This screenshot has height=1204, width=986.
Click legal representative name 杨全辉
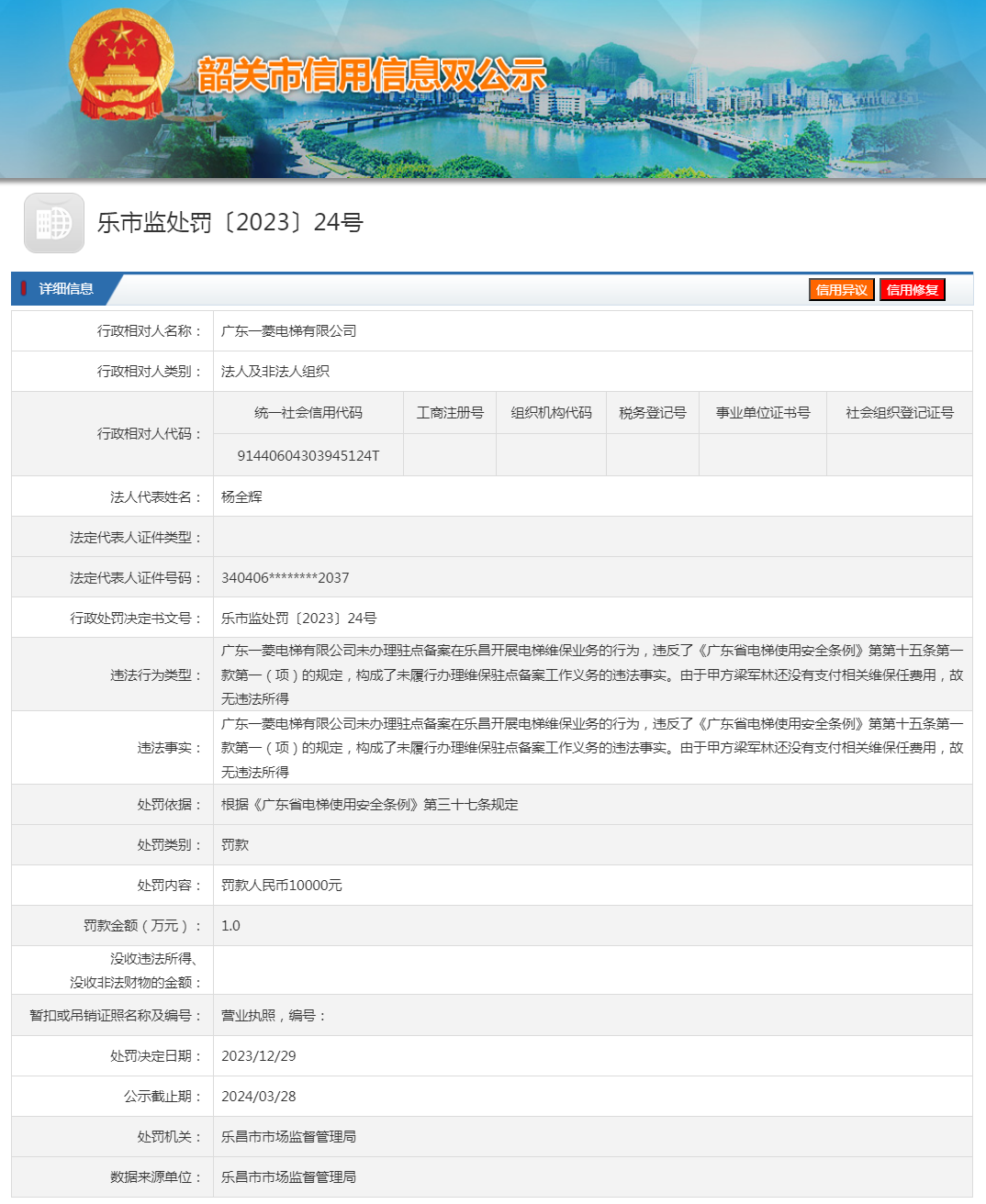241,497
